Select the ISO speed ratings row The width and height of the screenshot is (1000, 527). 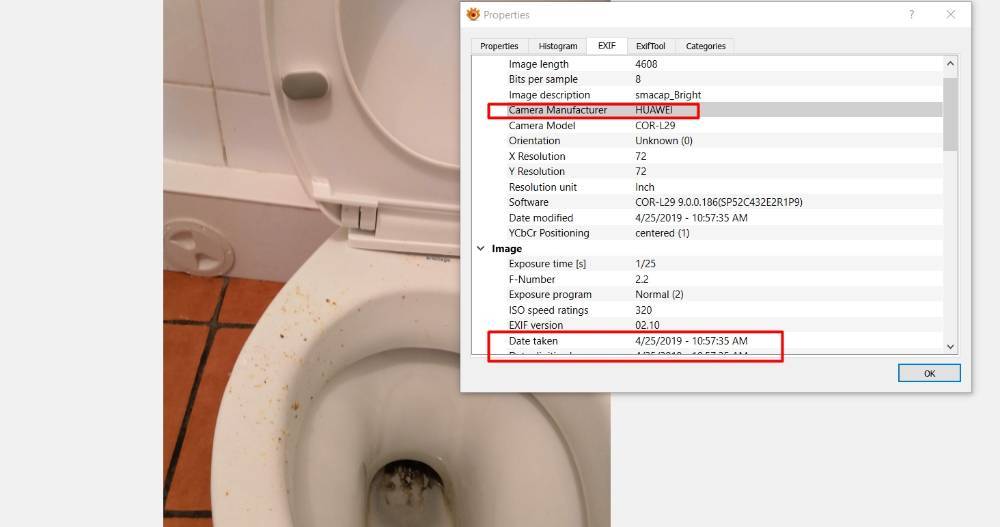[707, 310]
